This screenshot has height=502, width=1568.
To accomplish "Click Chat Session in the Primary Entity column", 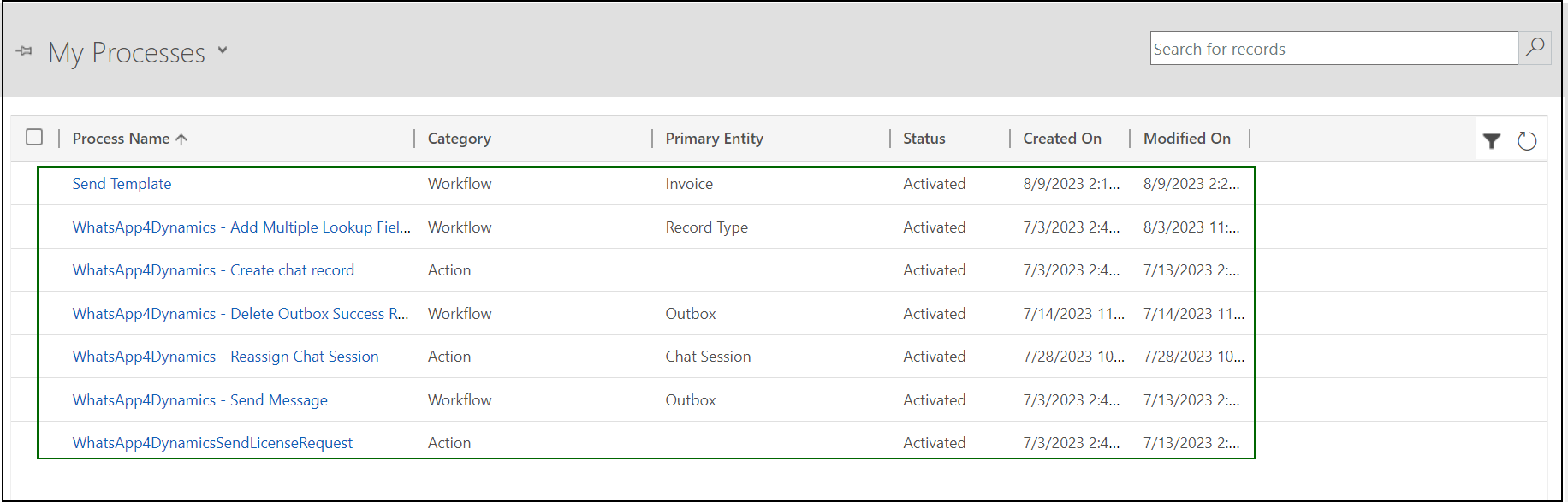I will (x=708, y=357).
